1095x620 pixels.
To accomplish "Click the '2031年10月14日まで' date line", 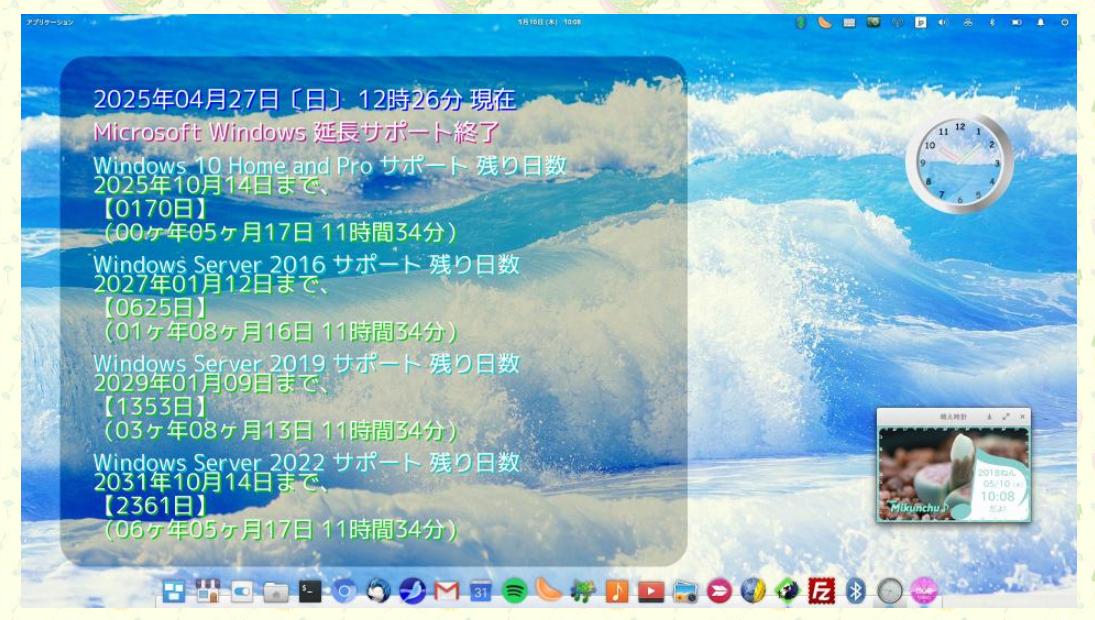I will coord(209,482).
